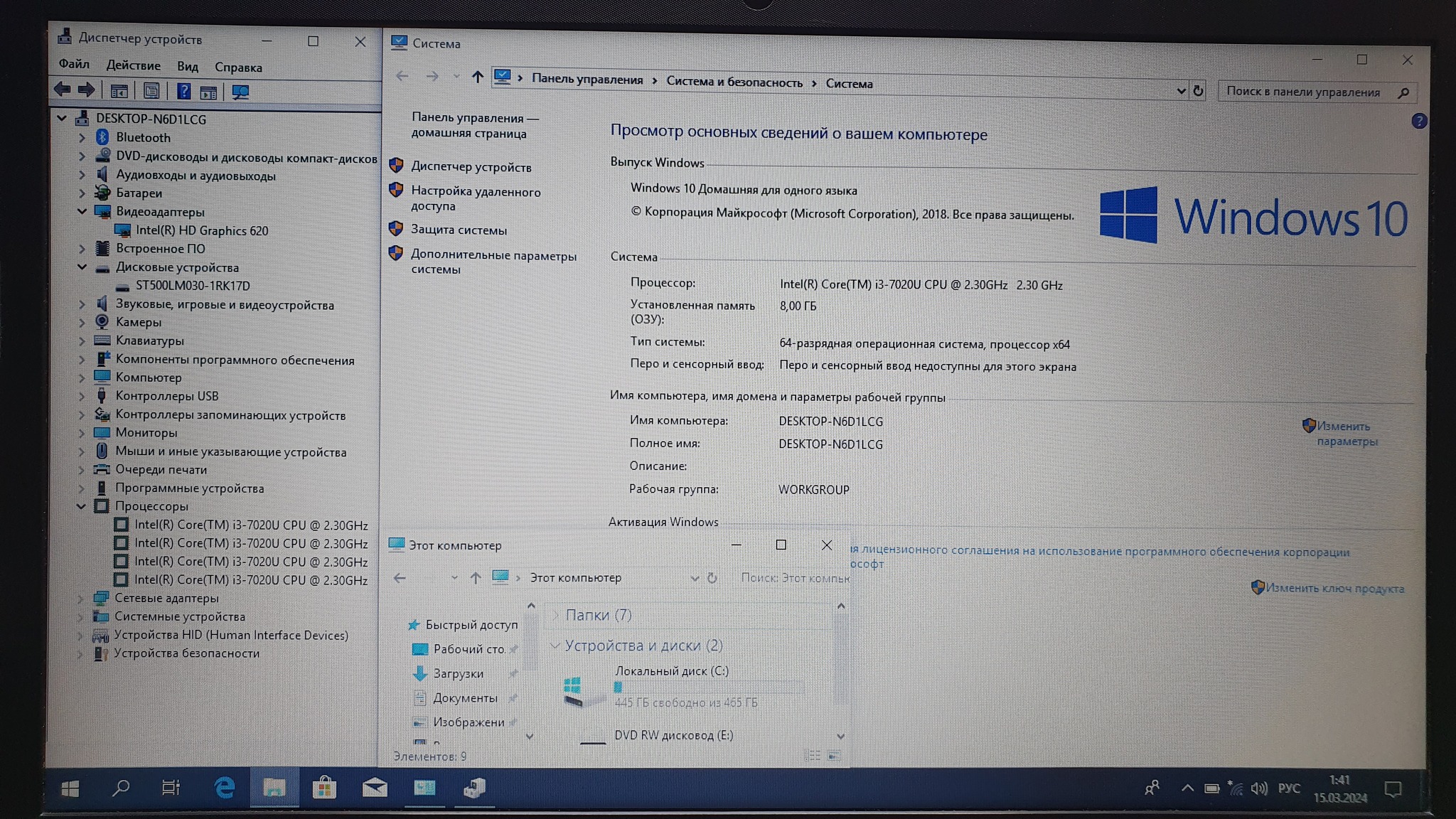Click the scan for hardware changes toolbar icon
This screenshot has width=1456, height=819.
240,92
